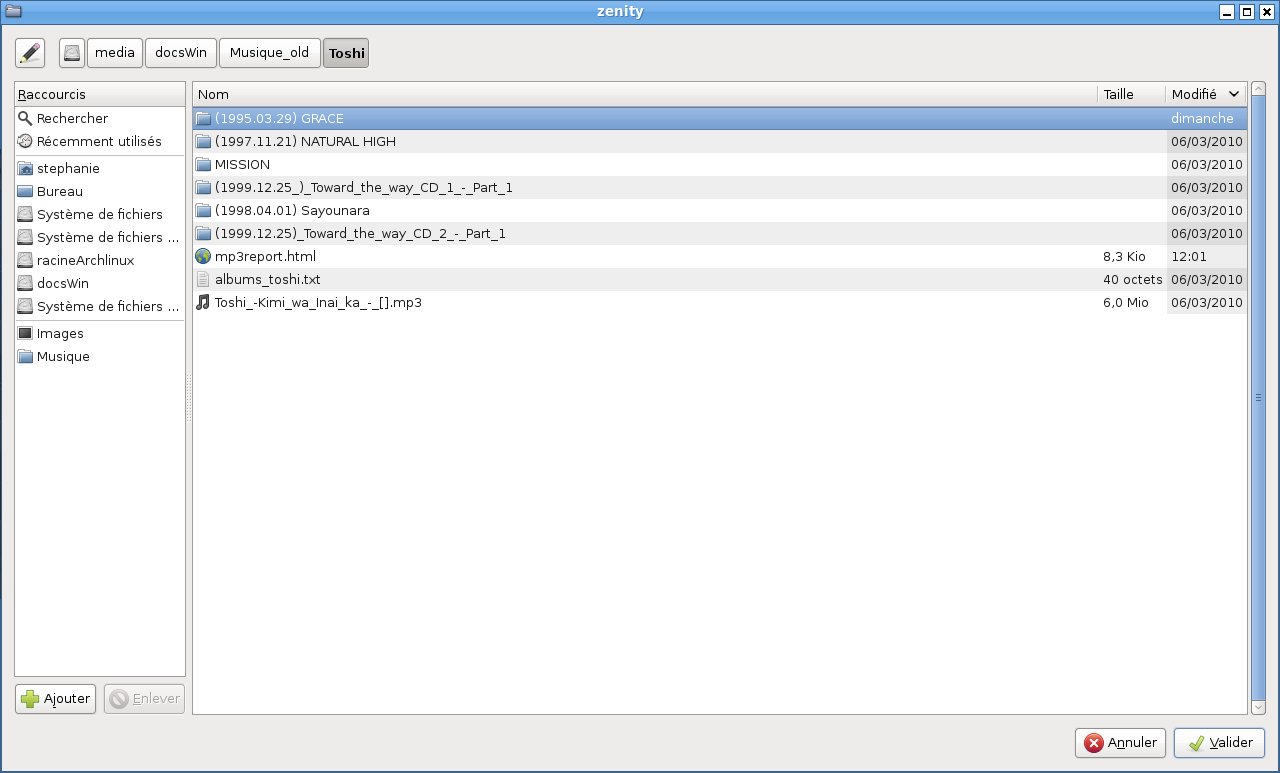The height and width of the screenshot is (773, 1280).
Task: Click the Raccourcis column header
Action: click(x=100, y=94)
